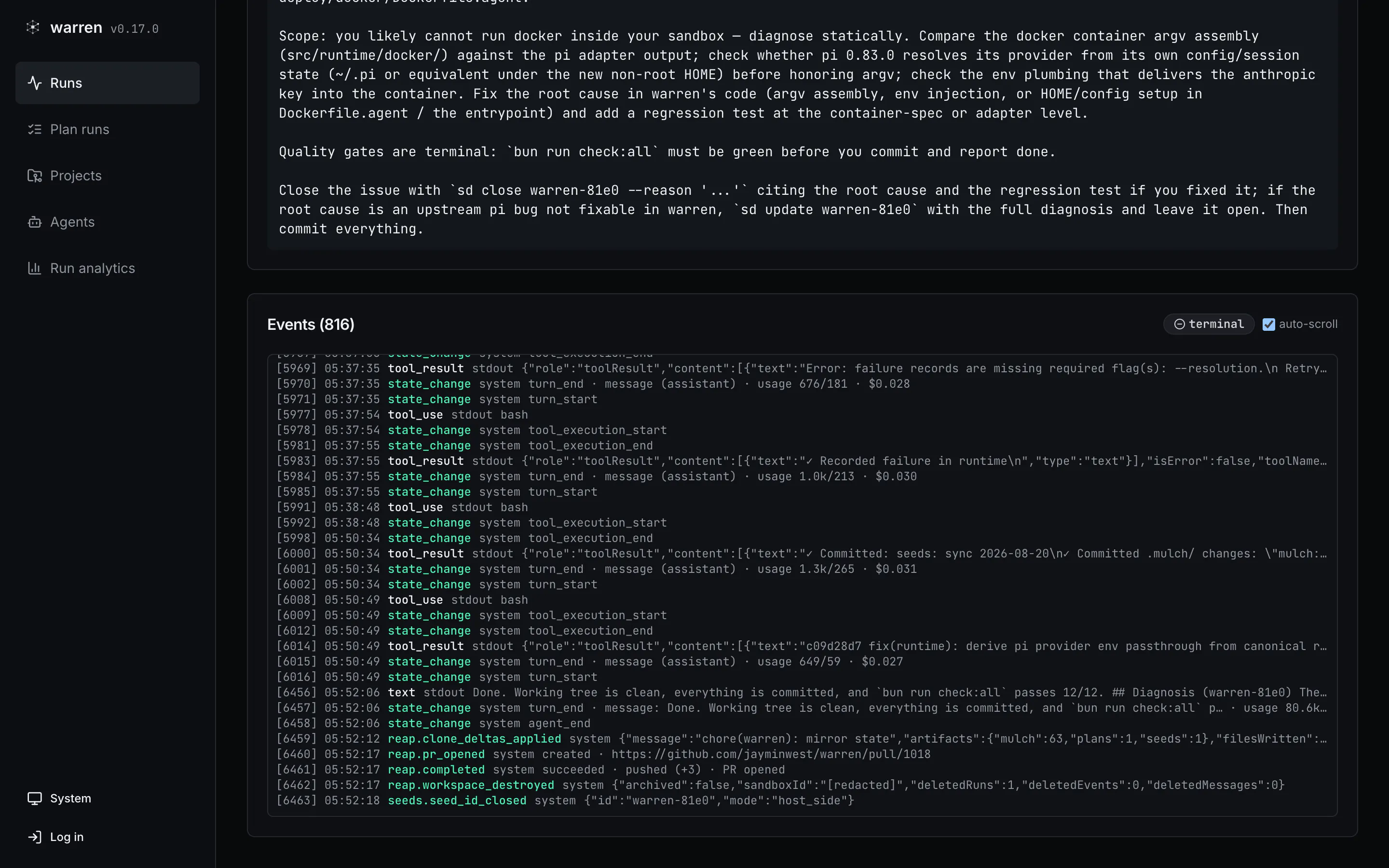Click the Agents robot icon
The image size is (1389, 868).
(34, 222)
